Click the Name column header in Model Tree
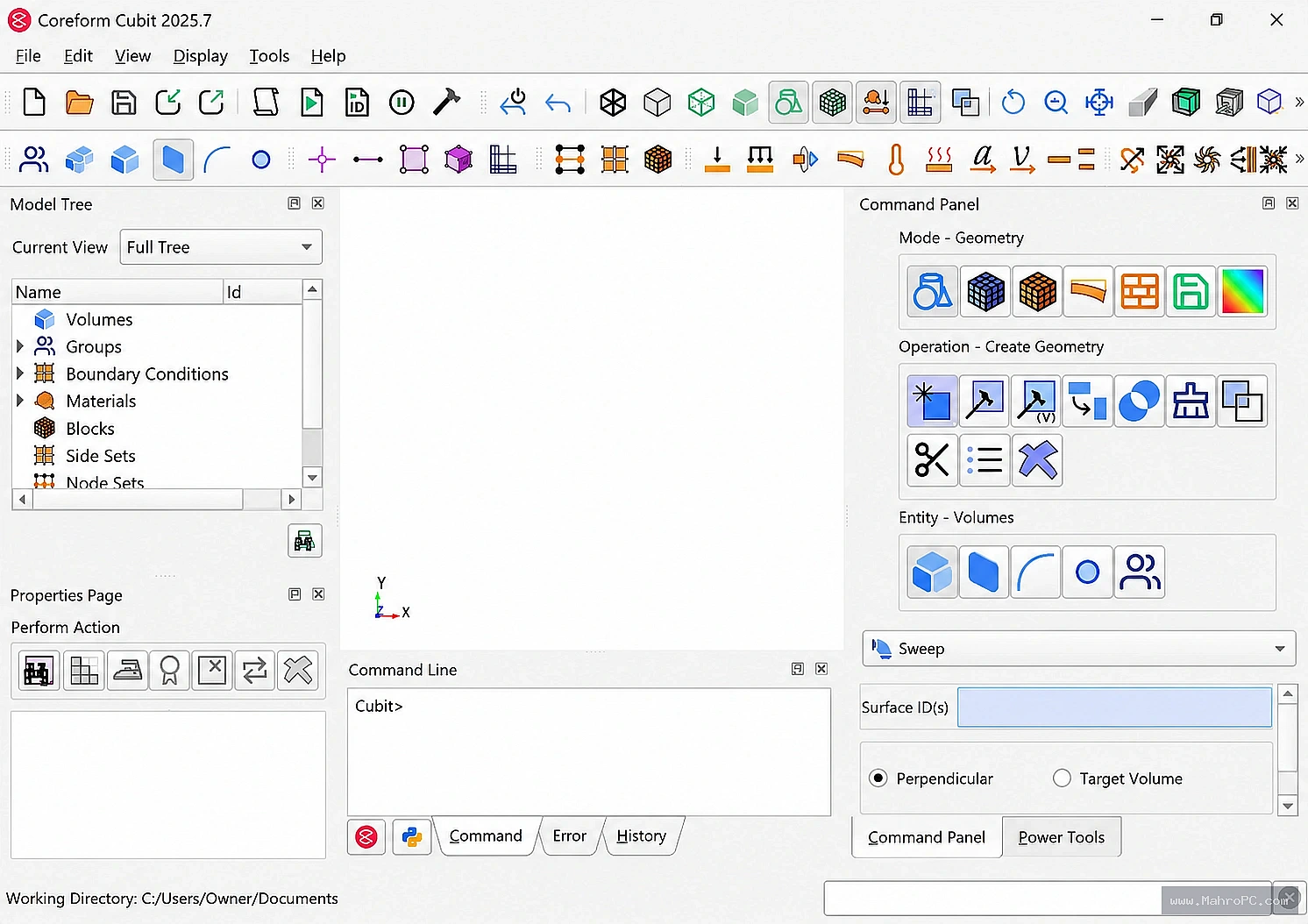This screenshot has height=924, width=1308. coord(117,292)
